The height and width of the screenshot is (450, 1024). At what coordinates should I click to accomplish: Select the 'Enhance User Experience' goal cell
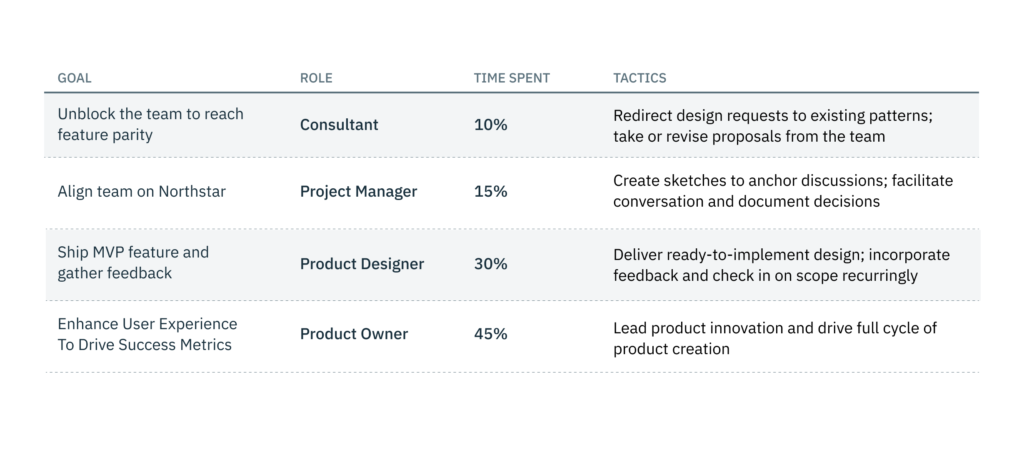tap(147, 334)
